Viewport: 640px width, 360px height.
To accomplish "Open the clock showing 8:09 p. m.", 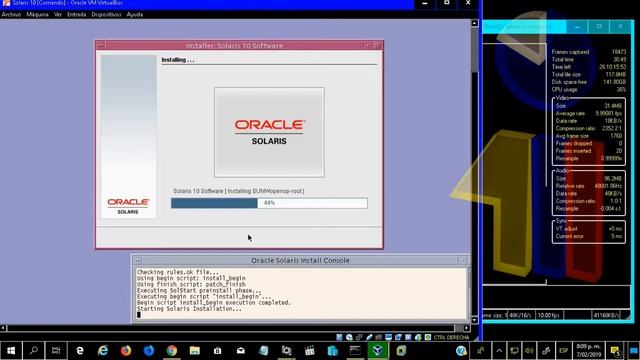I will [x=588, y=350].
